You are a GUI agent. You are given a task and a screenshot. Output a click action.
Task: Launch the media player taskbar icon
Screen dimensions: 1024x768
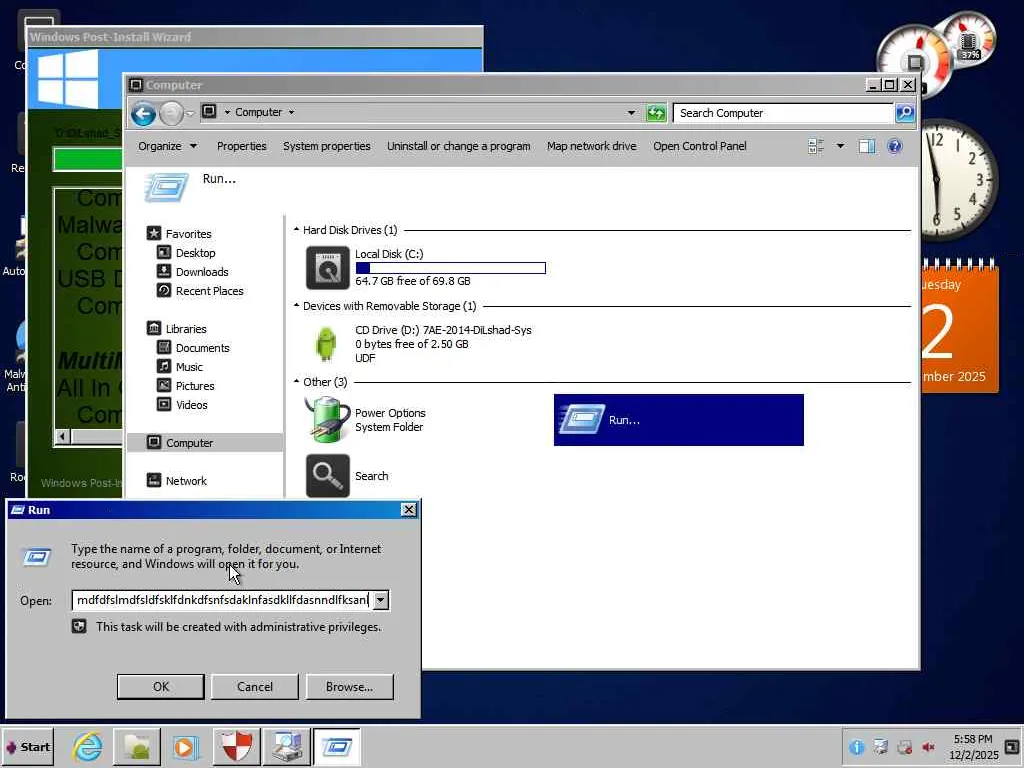tap(186, 746)
